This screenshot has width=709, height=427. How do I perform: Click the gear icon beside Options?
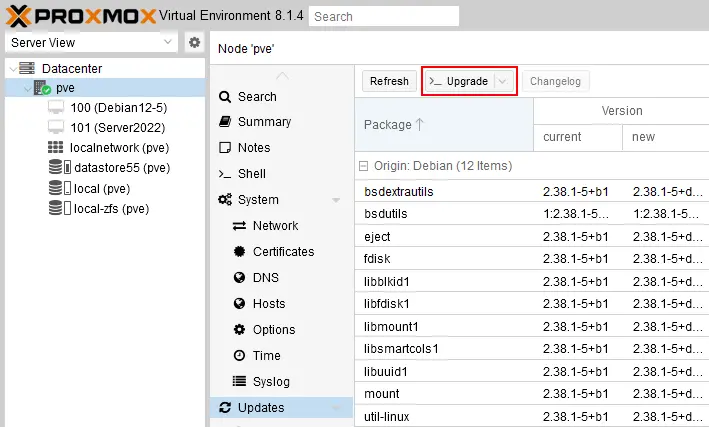coord(239,329)
